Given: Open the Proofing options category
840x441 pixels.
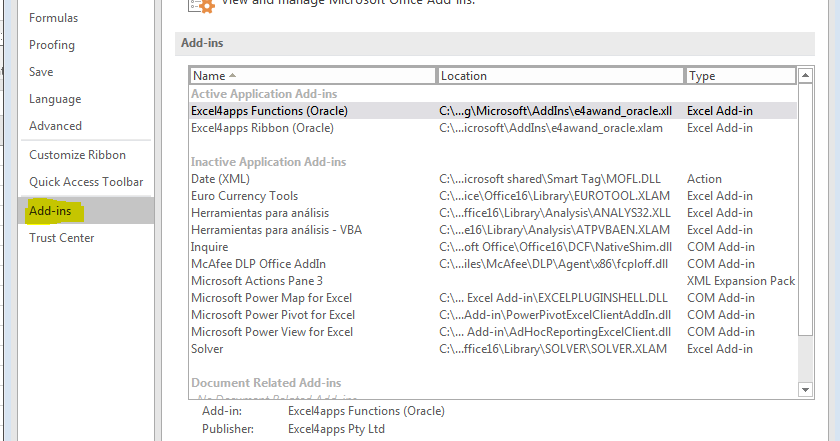Looking at the screenshot, I should [52, 45].
